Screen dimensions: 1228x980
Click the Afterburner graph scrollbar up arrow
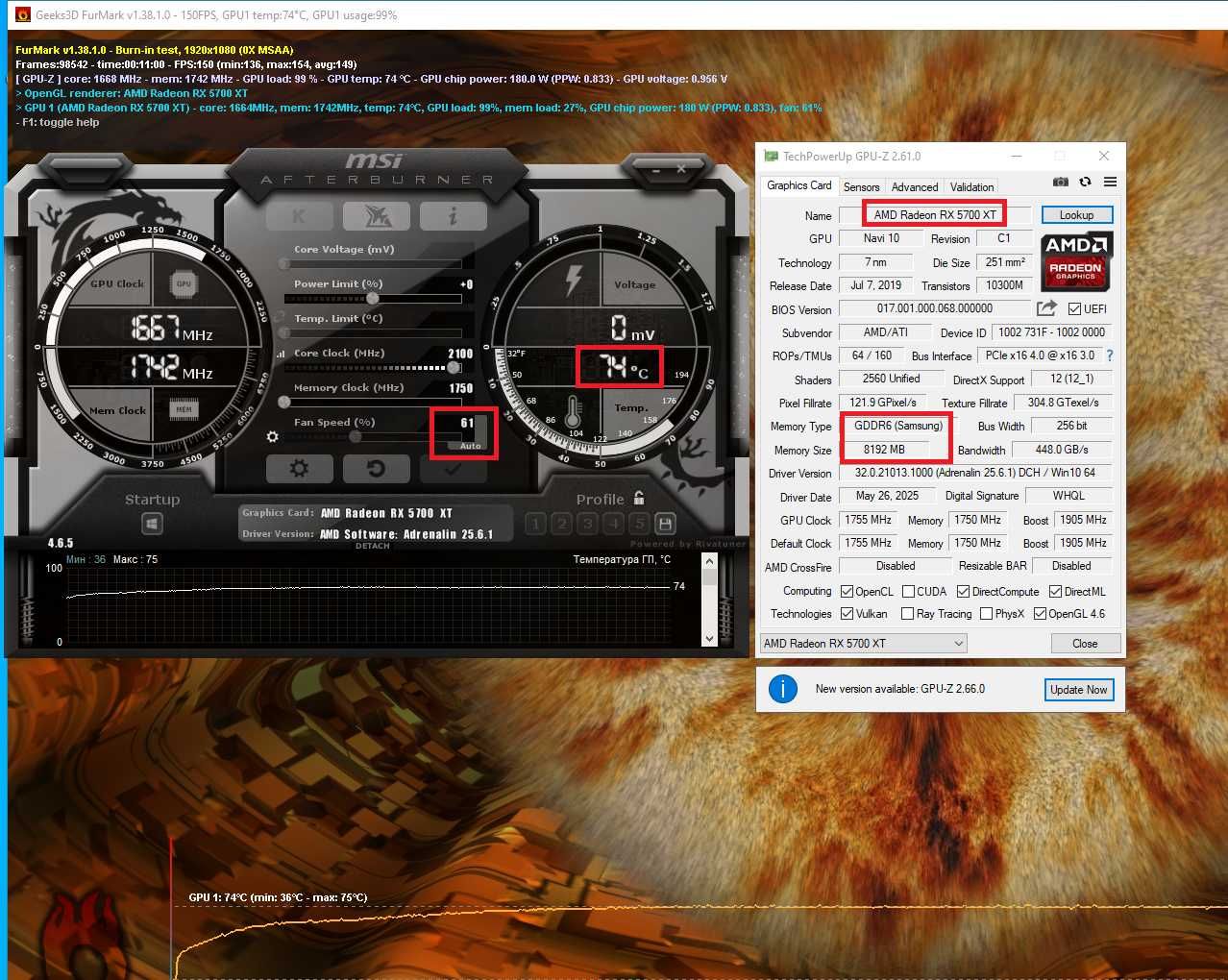709,560
